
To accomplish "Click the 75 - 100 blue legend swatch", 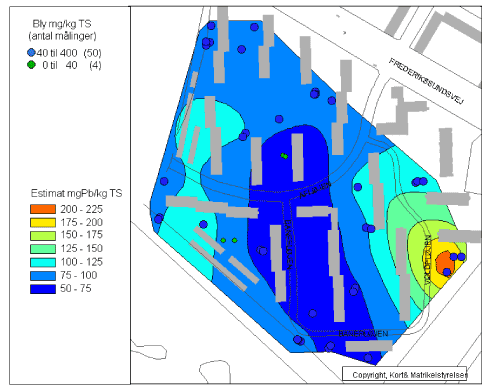I will (x=43, y=275).
